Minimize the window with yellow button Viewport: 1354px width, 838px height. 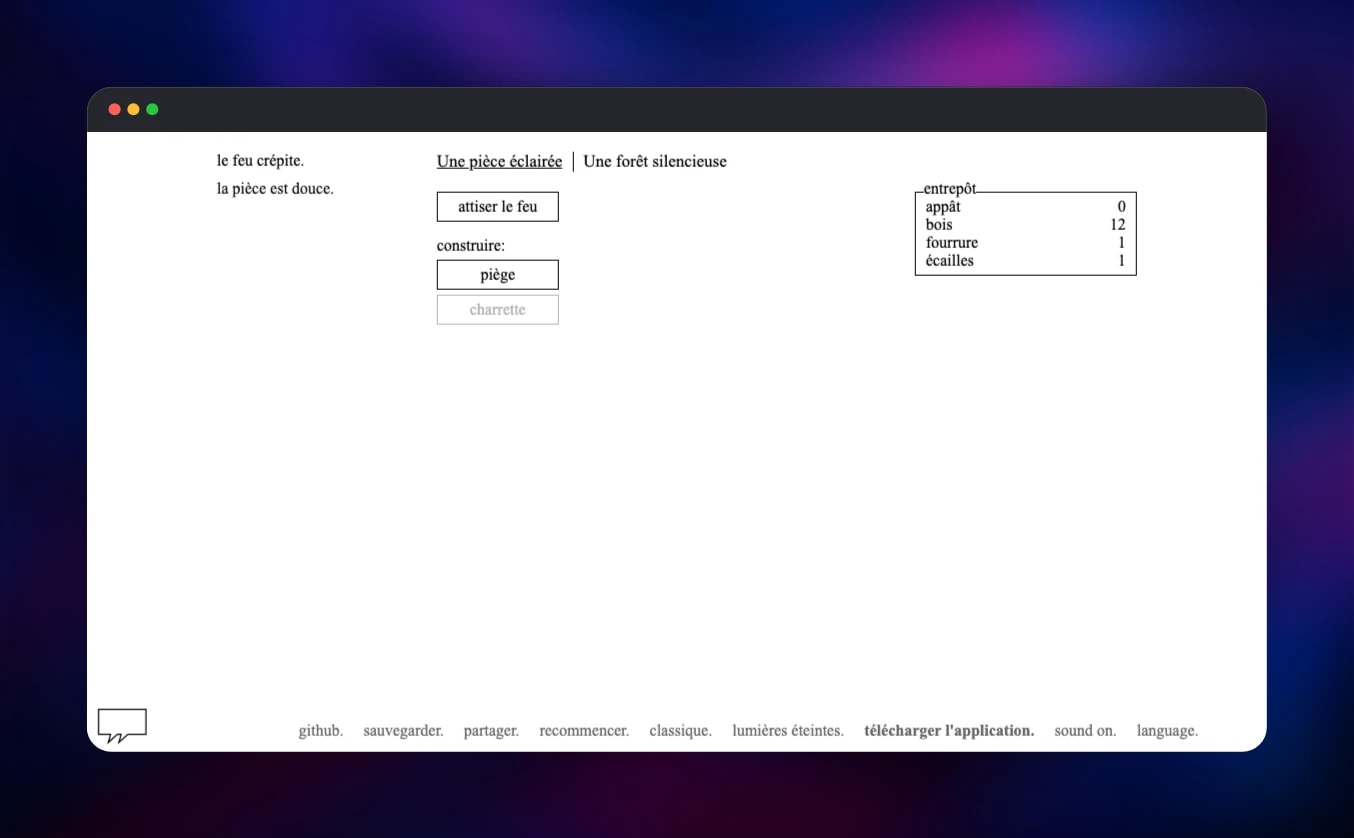point(133,109)
